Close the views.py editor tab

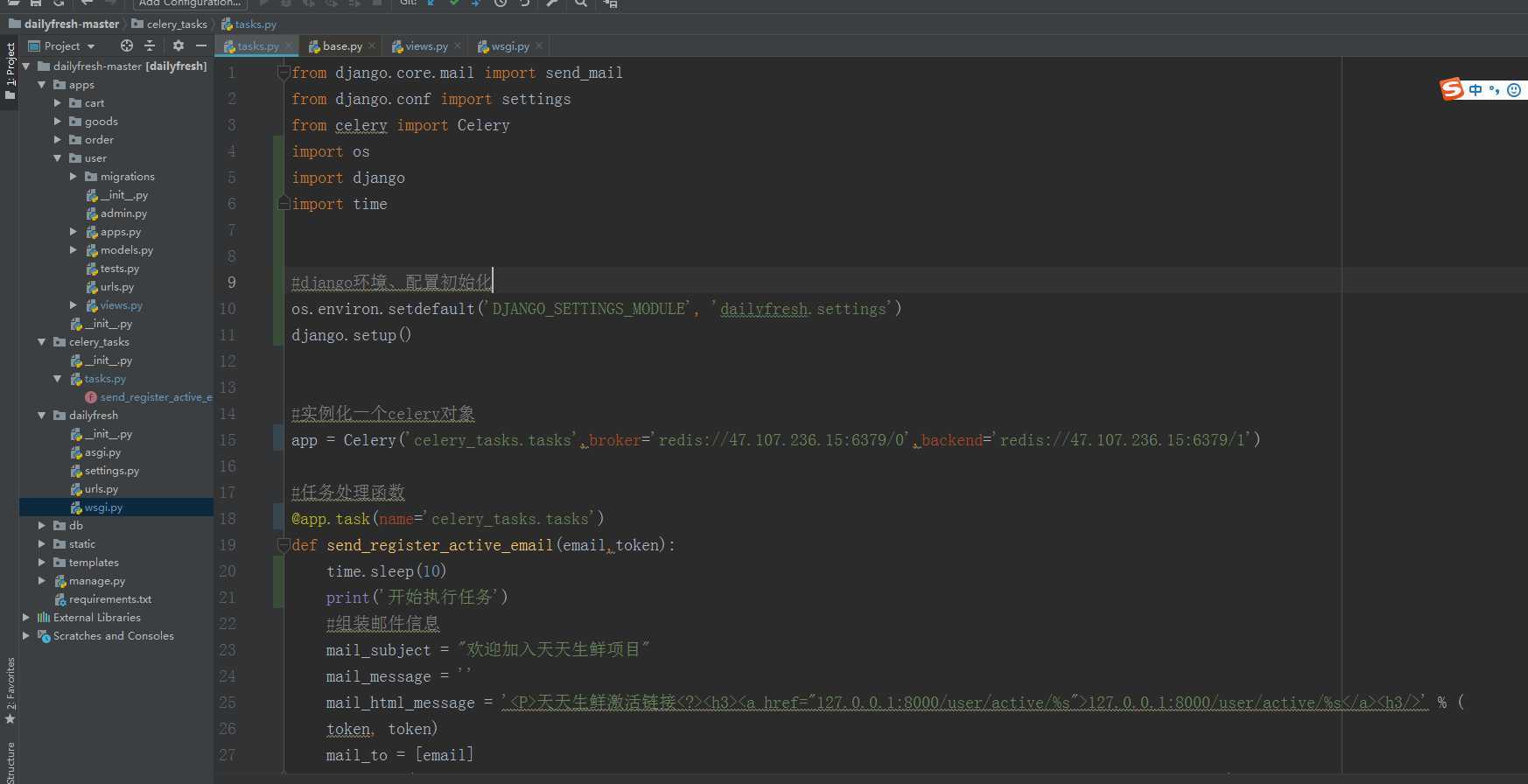[458, 46]
